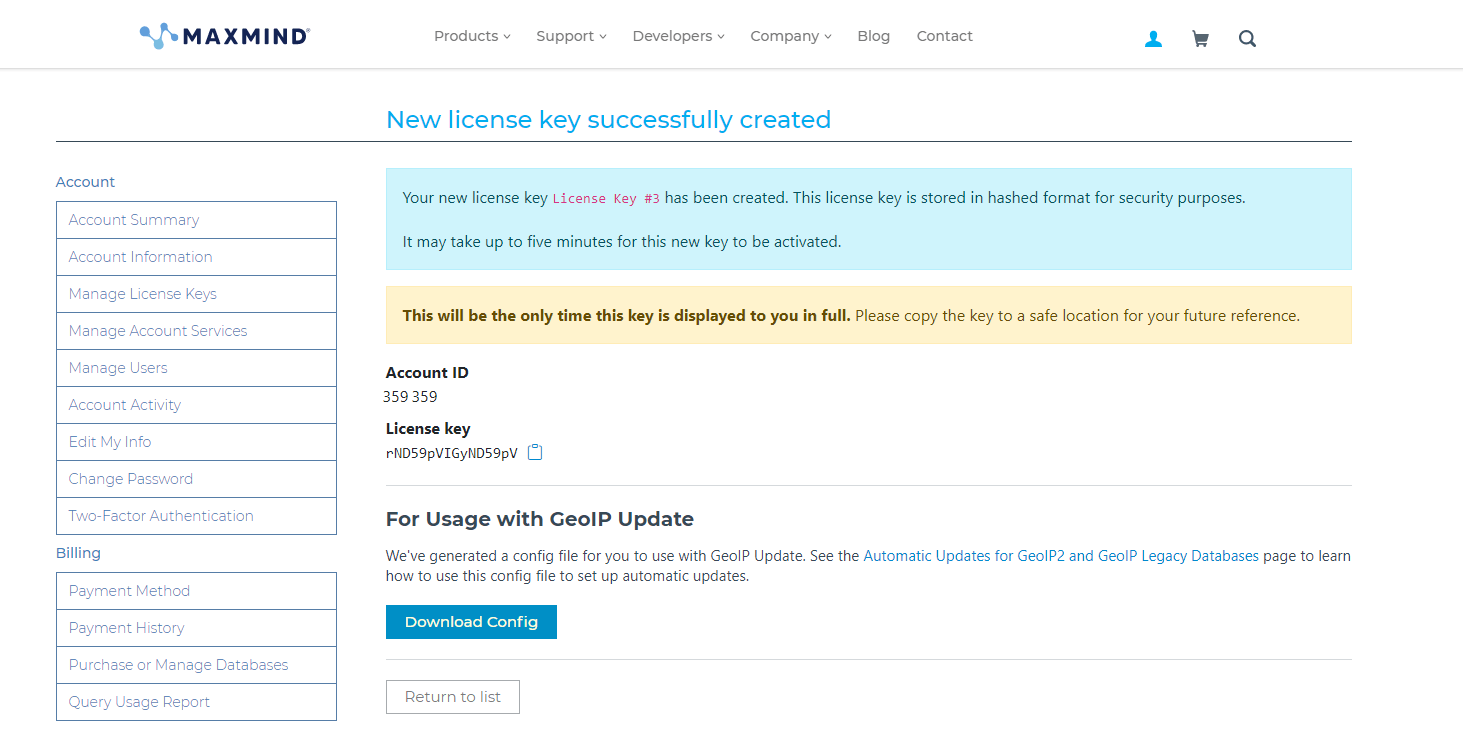
Task: Open Payment Method under Billing
Action: pyautogui.click(x=129, y=591)
